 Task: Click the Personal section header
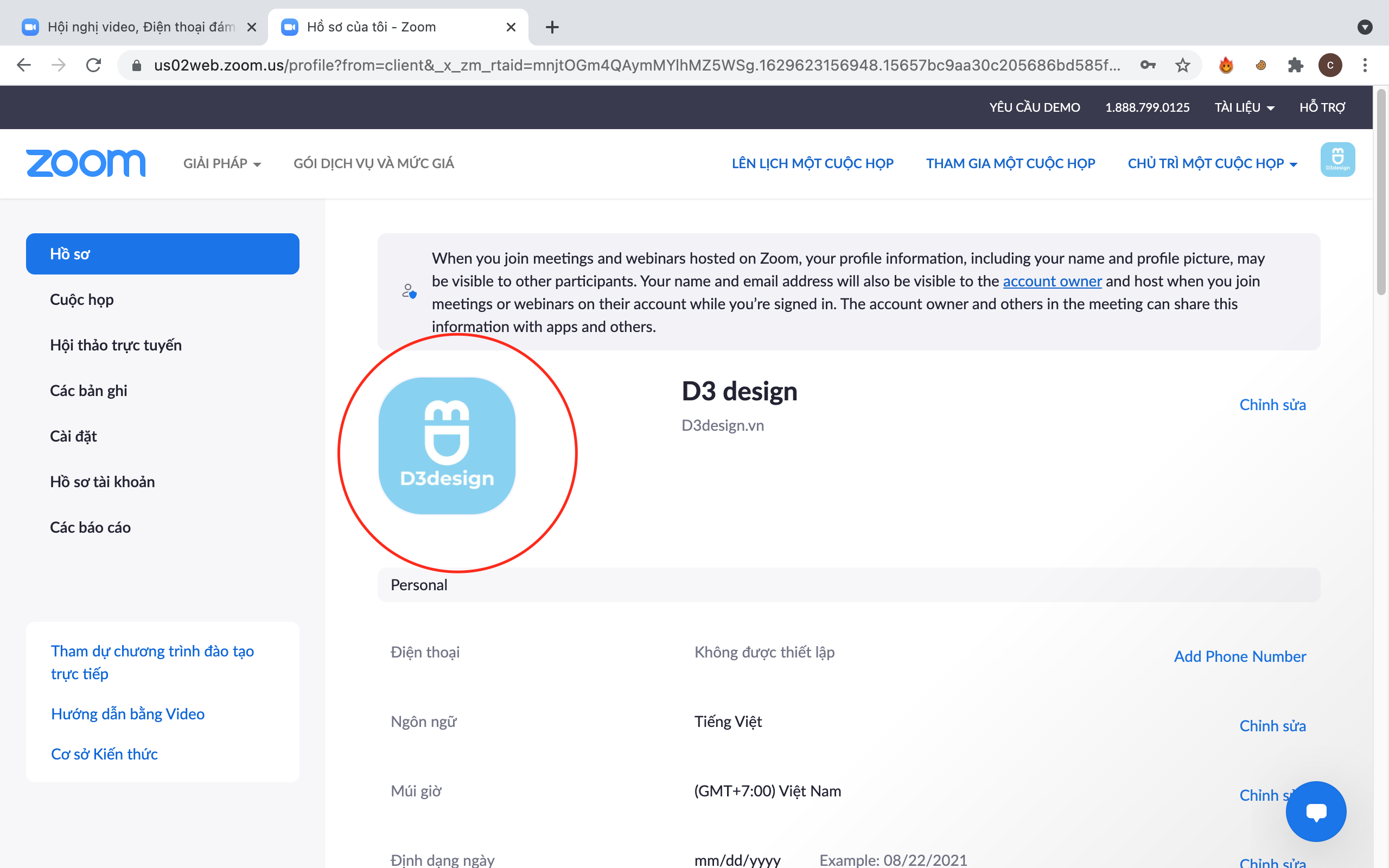point(849,585)
